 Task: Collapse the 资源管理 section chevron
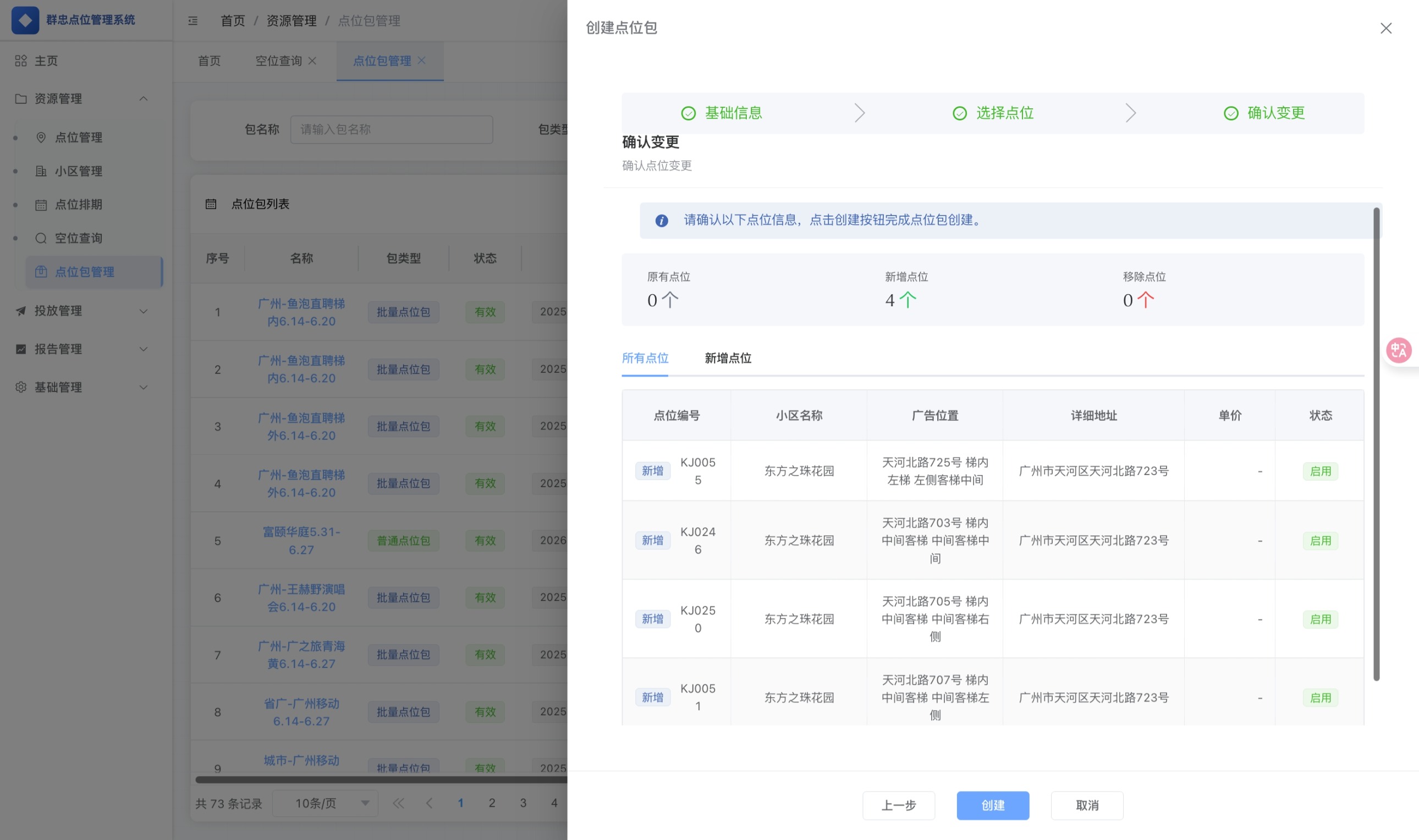[x=143, y=98]
